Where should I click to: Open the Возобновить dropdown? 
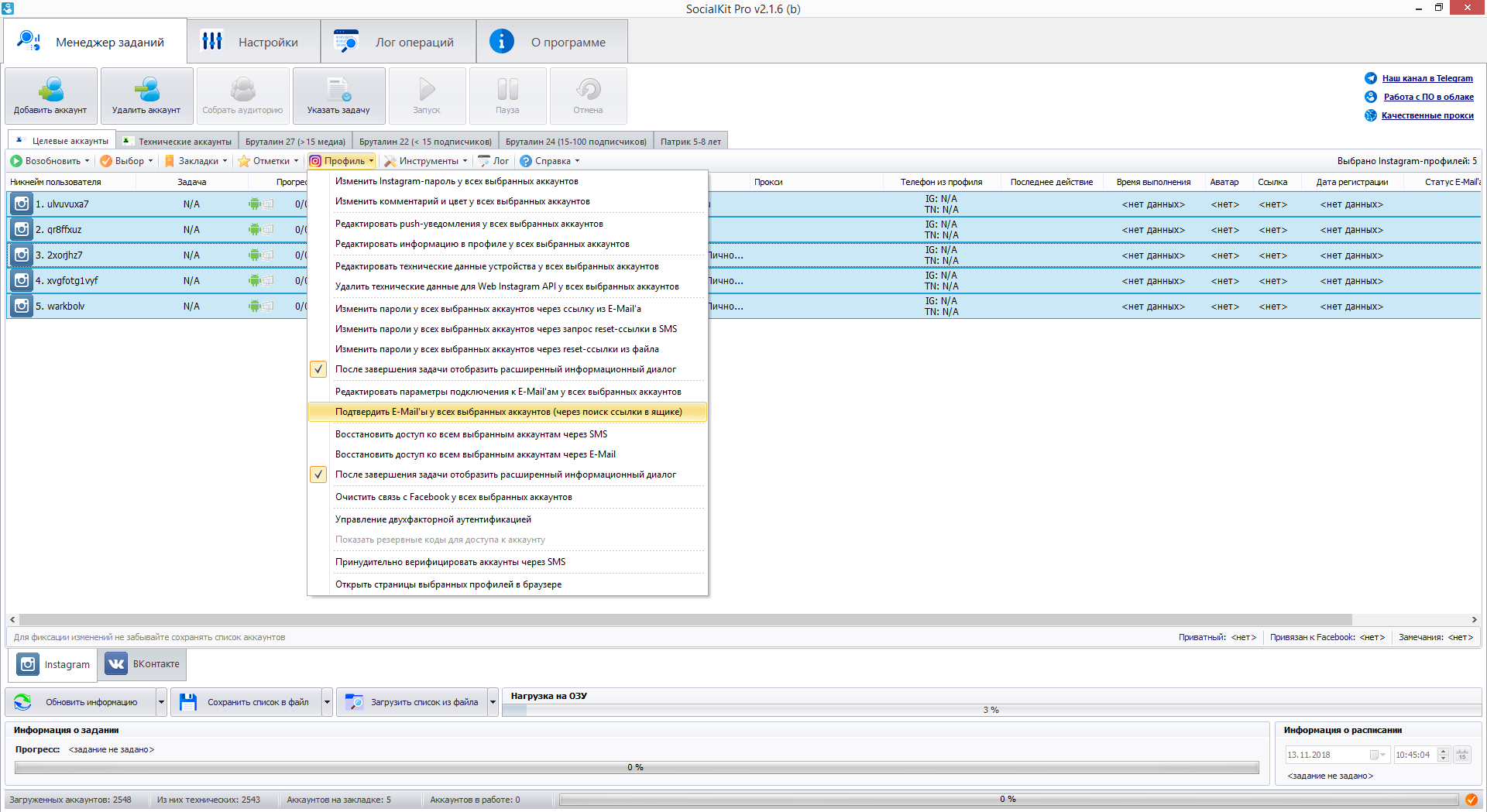50,161
